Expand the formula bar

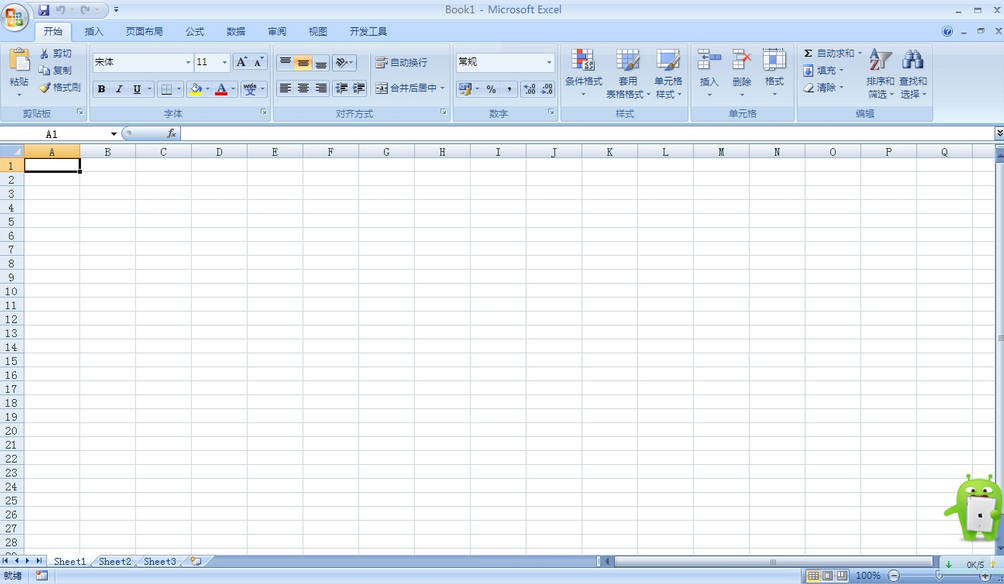(999, 133)
